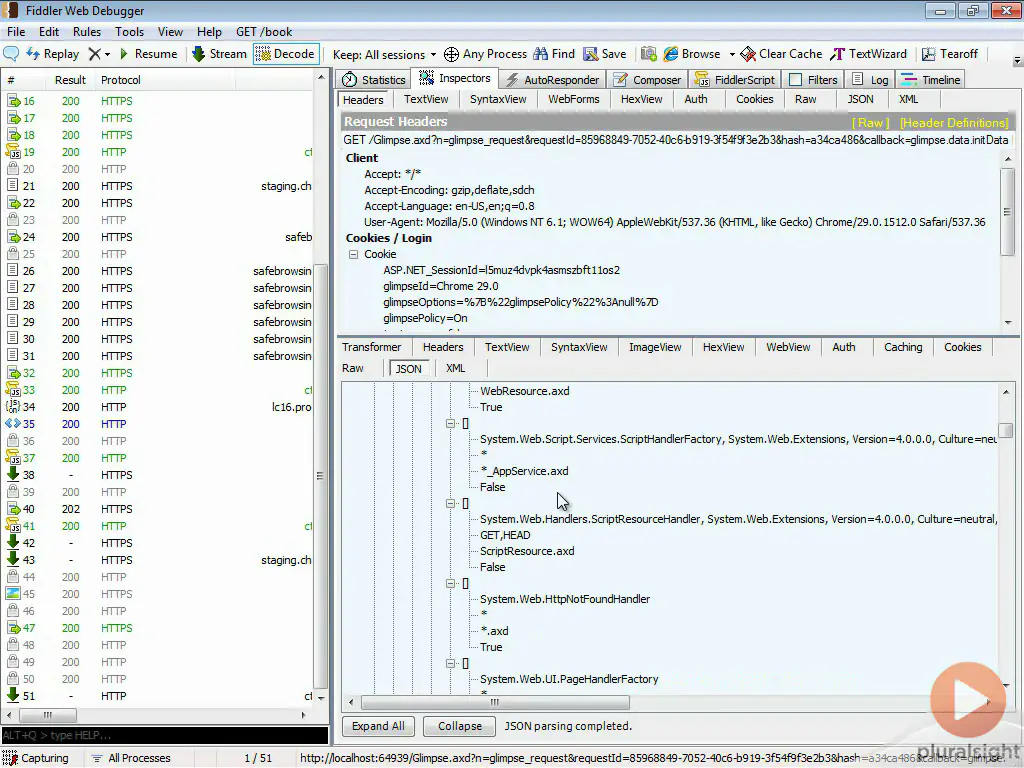
Task: Open the response Caching tab
Action: (903, 347)
